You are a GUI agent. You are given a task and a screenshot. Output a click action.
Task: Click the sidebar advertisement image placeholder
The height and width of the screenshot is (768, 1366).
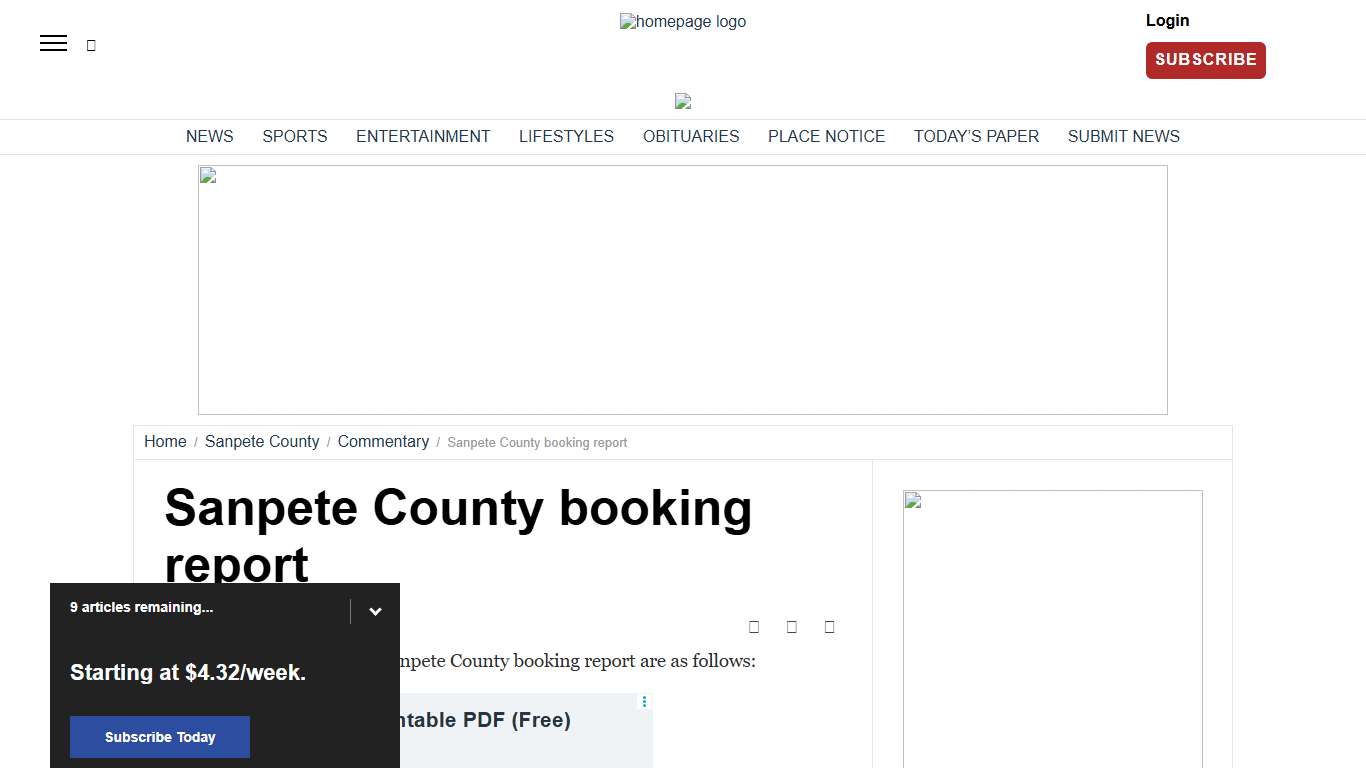[x=1052, y=628]
